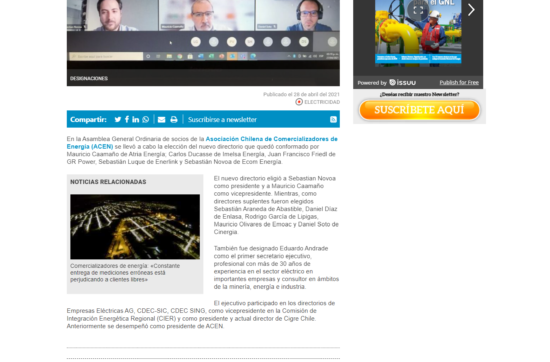
Task: Share the article on Facebook
Action: [127, 120]
